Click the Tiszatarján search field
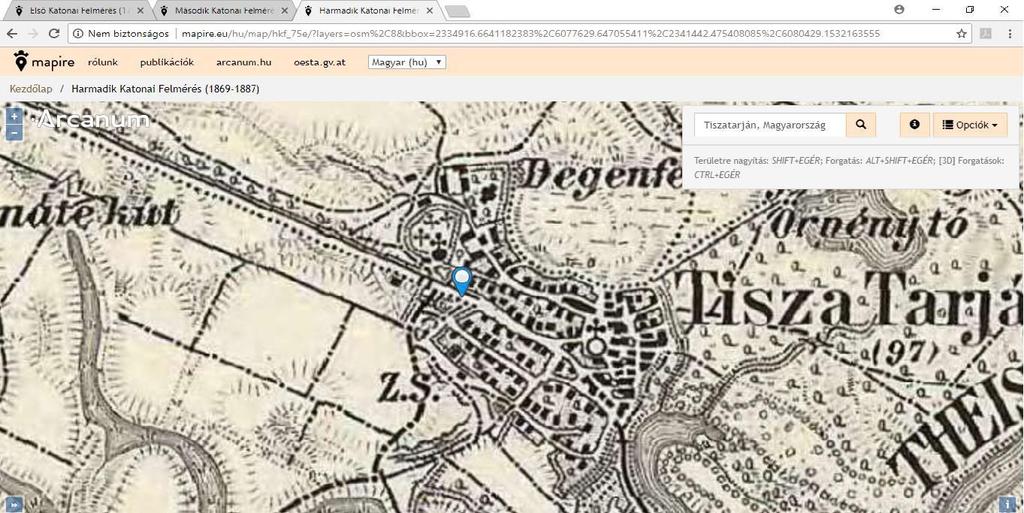Image resolution: width=1024 pixels, height=513 pixels. [x=770, y=125]
